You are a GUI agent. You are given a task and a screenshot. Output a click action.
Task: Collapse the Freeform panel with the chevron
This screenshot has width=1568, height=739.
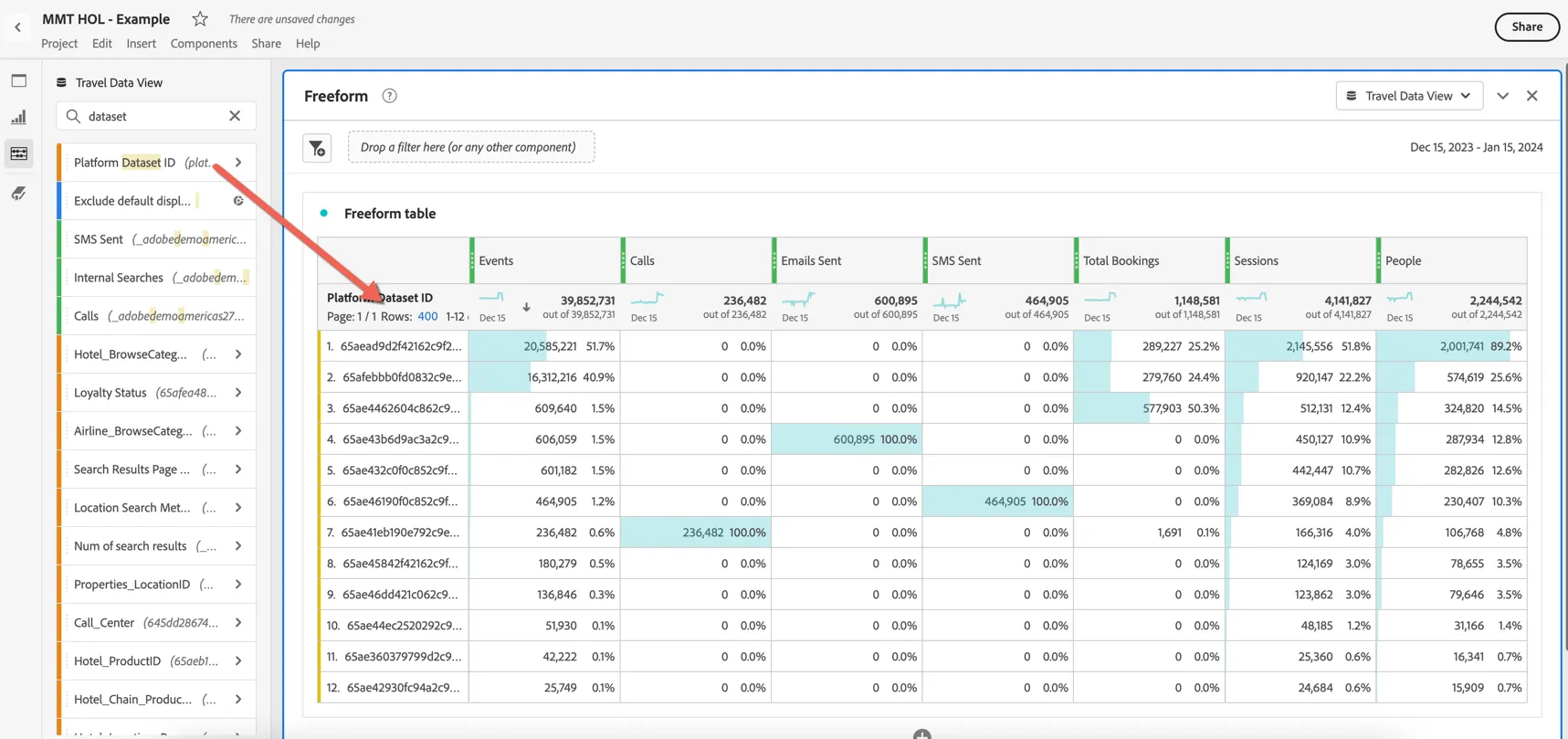click(x=1503, y=96)
